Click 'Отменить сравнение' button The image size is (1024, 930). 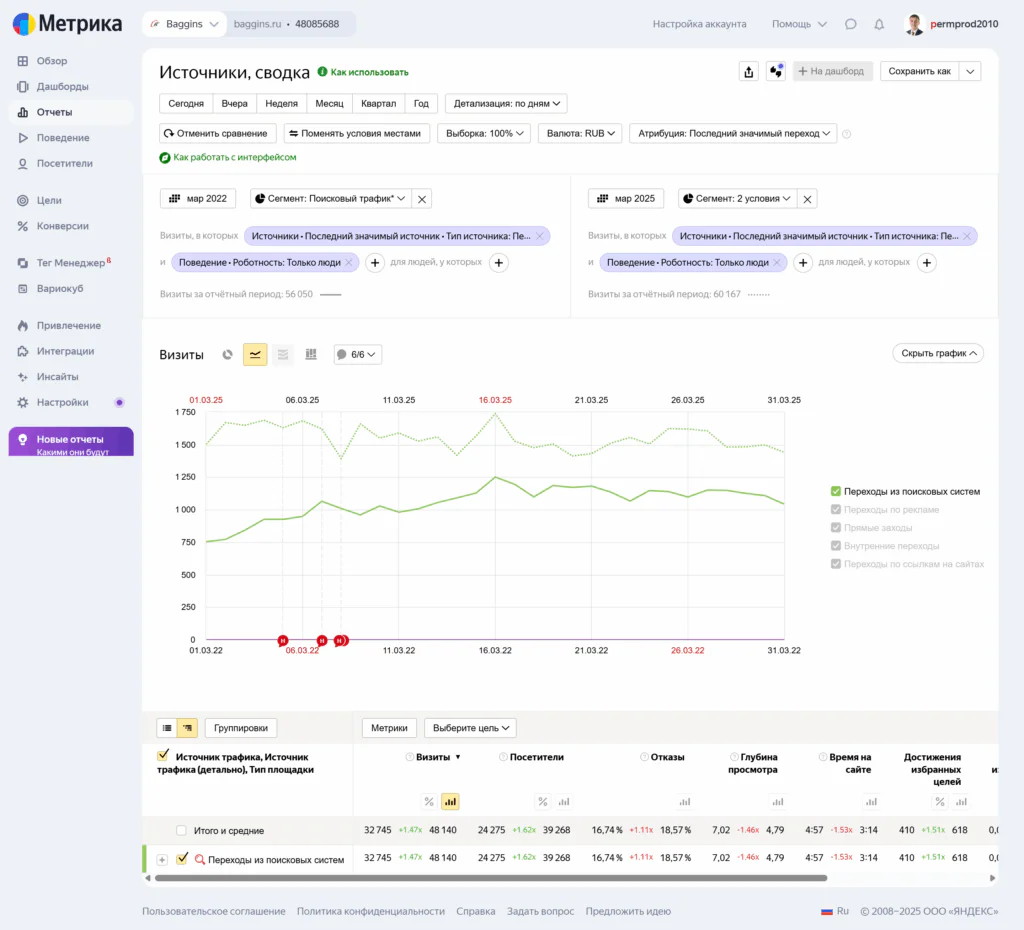click(x=217, y=133)
